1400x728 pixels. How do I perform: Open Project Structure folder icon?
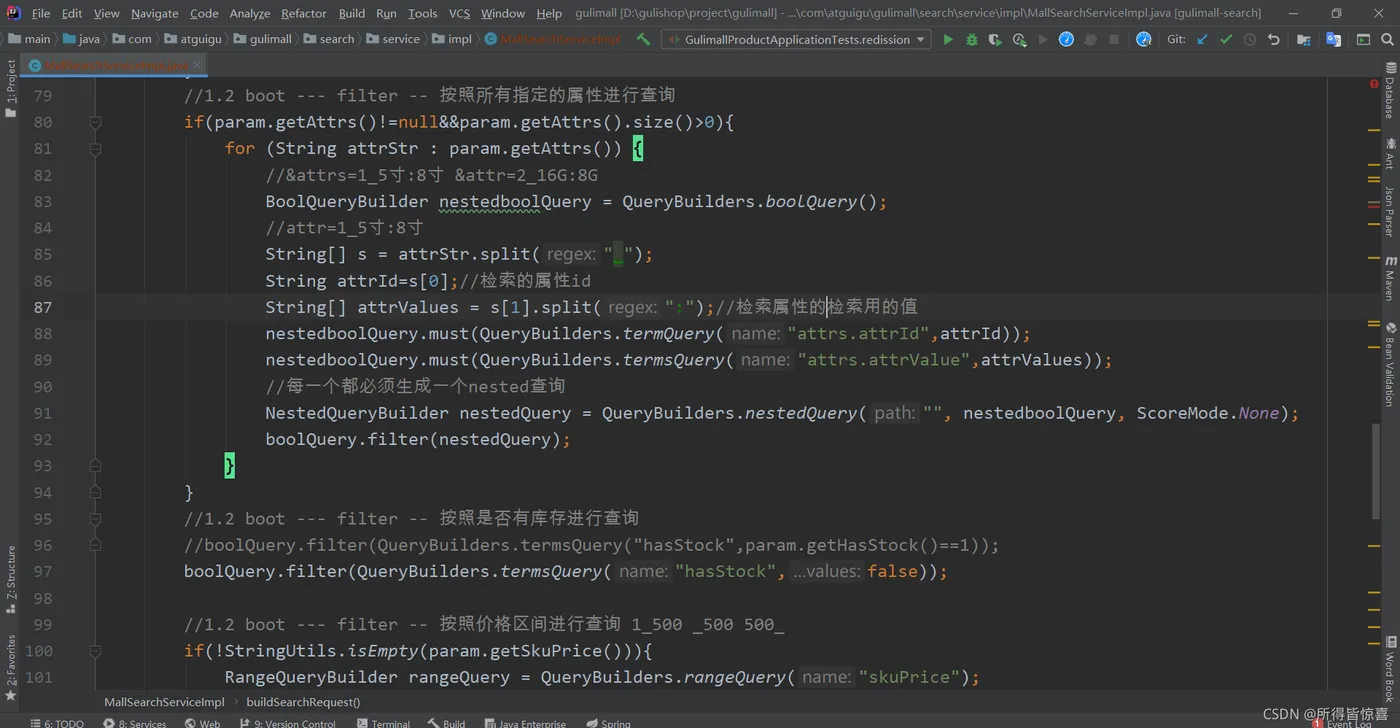coord(1304,39)
